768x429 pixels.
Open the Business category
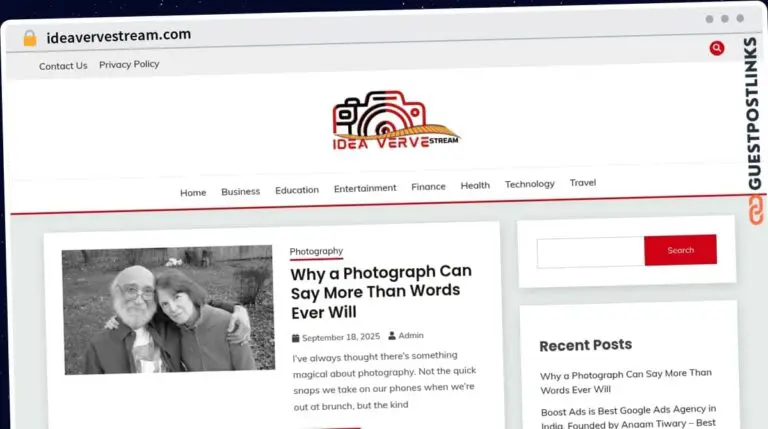coord(240,191)
